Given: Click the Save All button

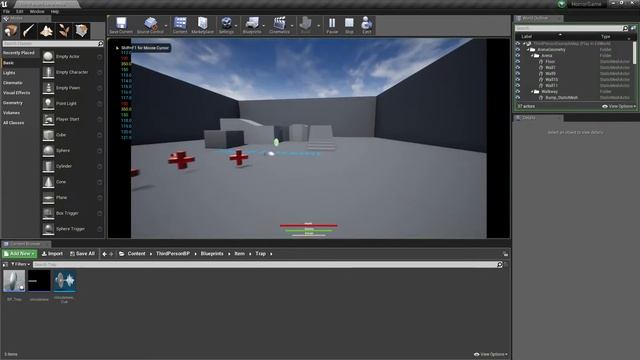Looking at the screenshot, I should click(x=82, y=254).
